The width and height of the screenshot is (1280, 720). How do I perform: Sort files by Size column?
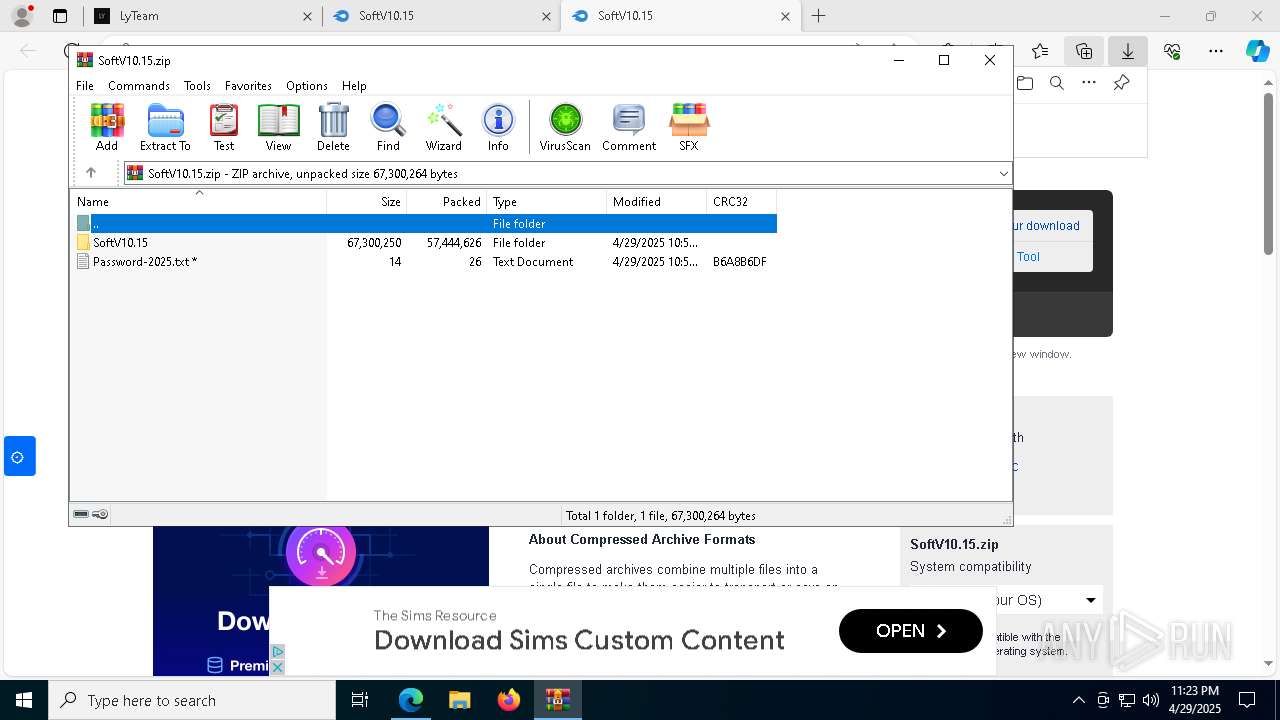366,202
